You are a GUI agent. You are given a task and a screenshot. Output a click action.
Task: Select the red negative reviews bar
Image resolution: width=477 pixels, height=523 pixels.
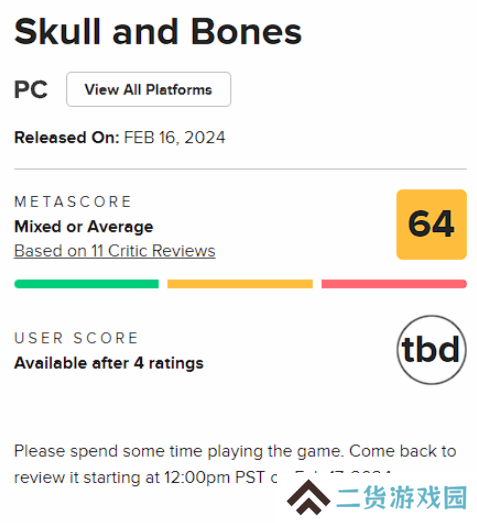[x=394, y=284]
